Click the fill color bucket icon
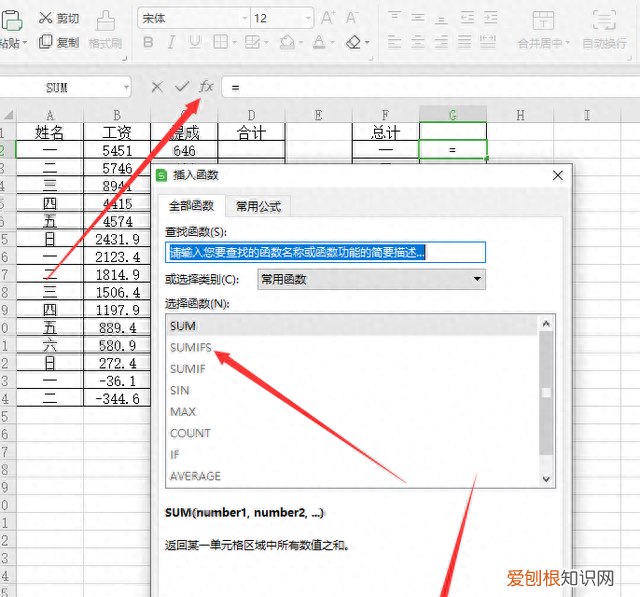The image size is (640, 597). click(x=287, y=42)
